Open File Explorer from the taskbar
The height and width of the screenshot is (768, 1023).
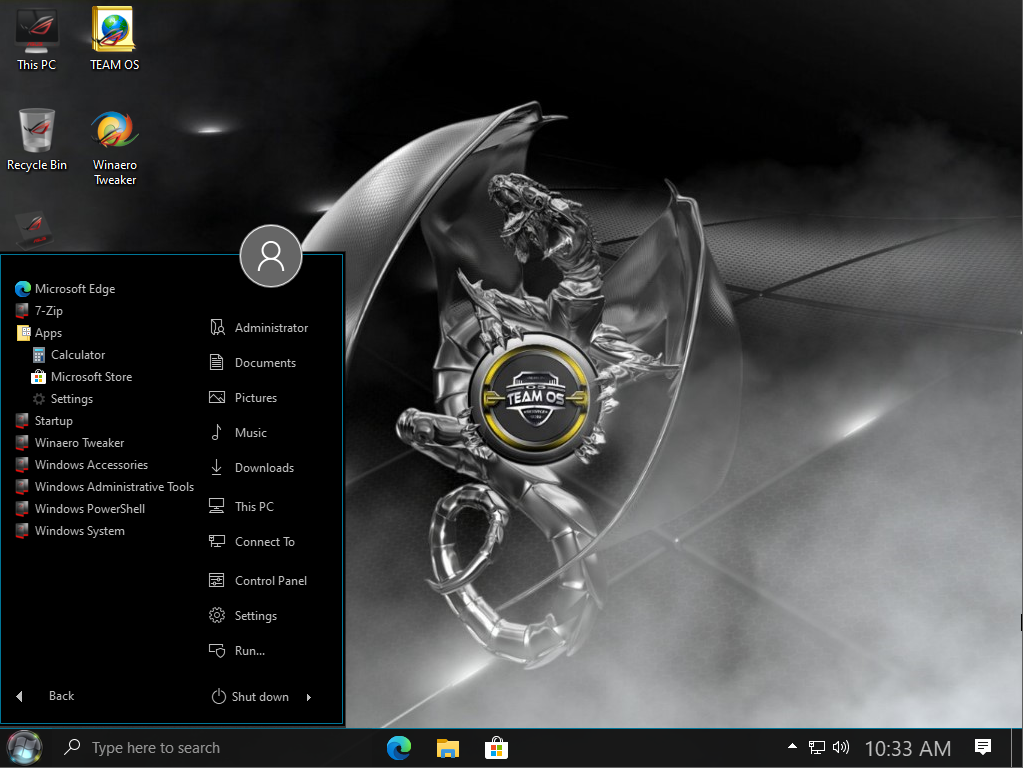pyautogui.click(x=448, y=748)
